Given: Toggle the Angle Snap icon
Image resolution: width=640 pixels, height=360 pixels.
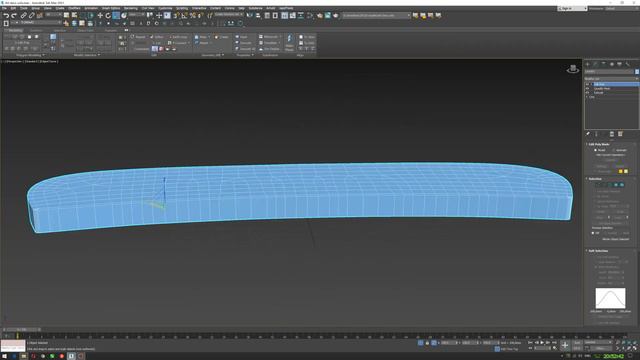Looking at the screenshot, I should tap(184, 16).
